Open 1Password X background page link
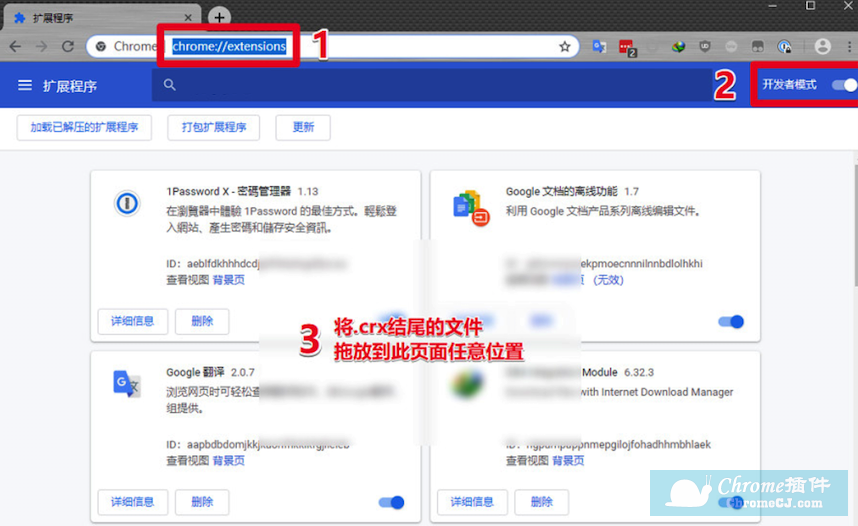858x526 pixels. 229,280
